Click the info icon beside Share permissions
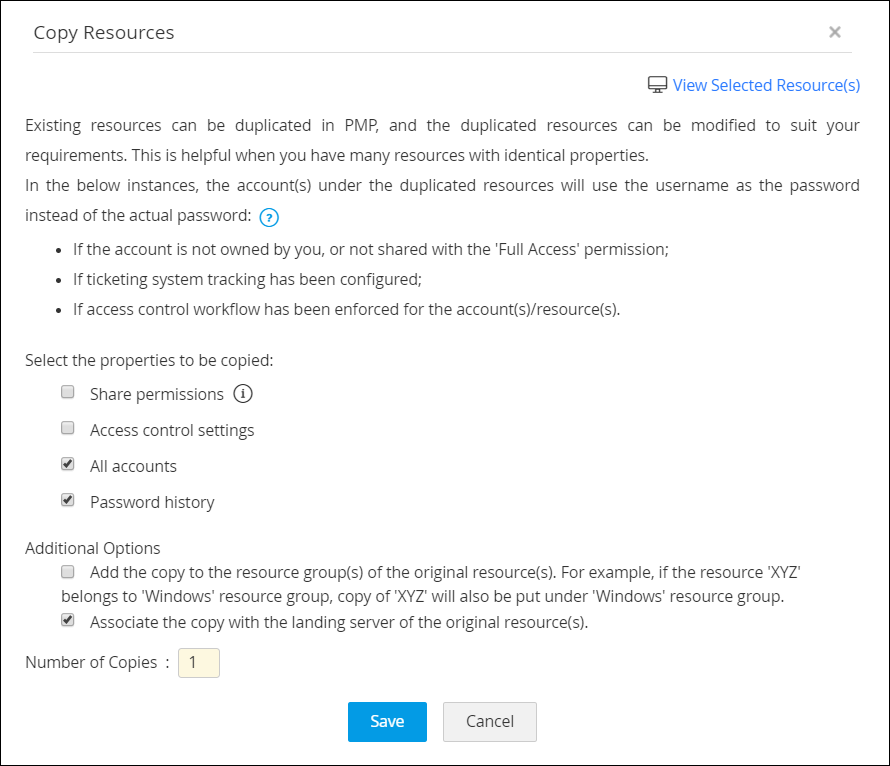Viewport: 890px width, 766px height. coord(242,394)
